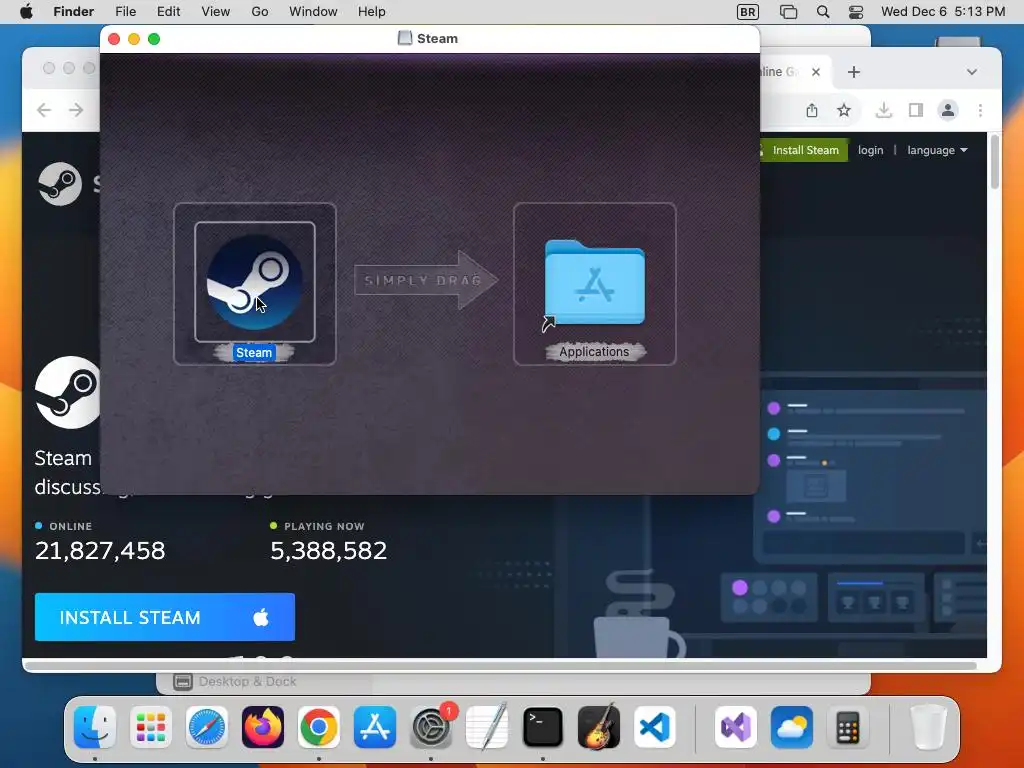Open the Chrome profile avatar
1024x768 pixels.
click(948, 110)
